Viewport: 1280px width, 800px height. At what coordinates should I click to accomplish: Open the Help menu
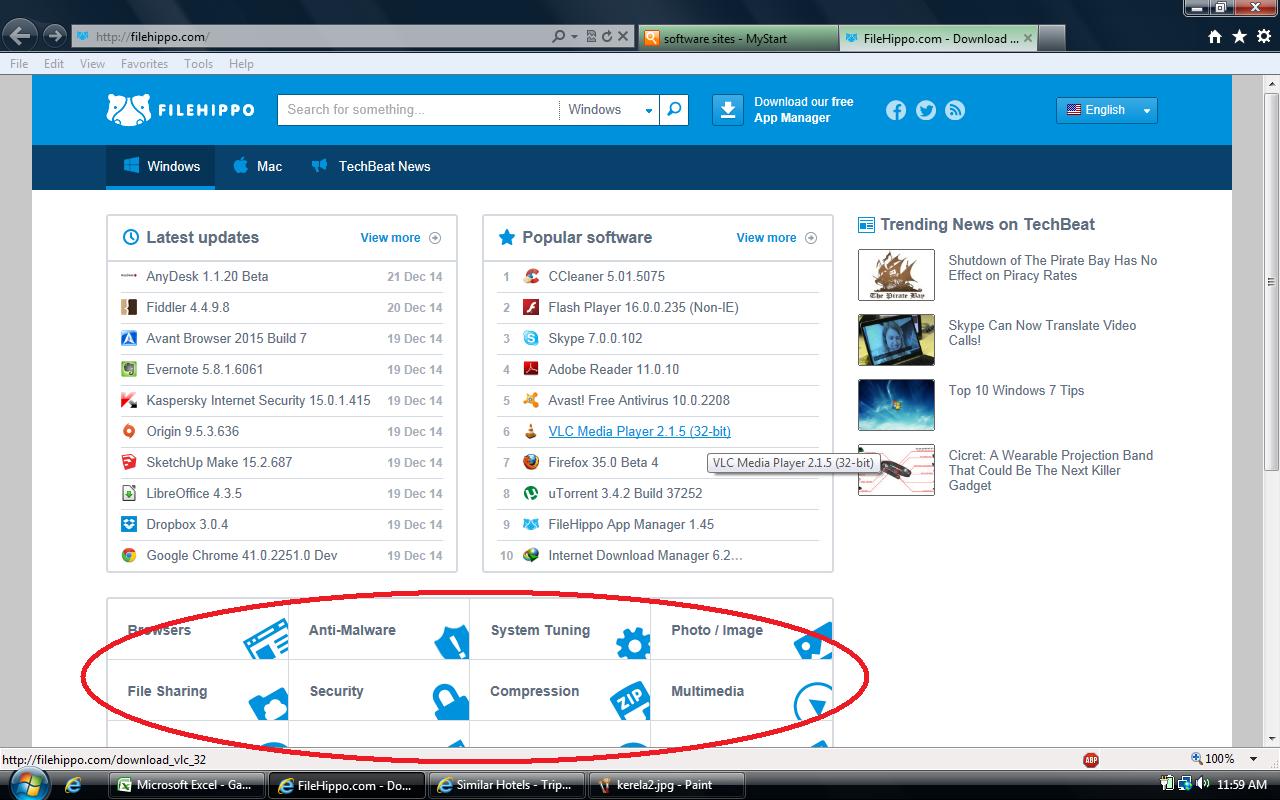coord(241,63)
